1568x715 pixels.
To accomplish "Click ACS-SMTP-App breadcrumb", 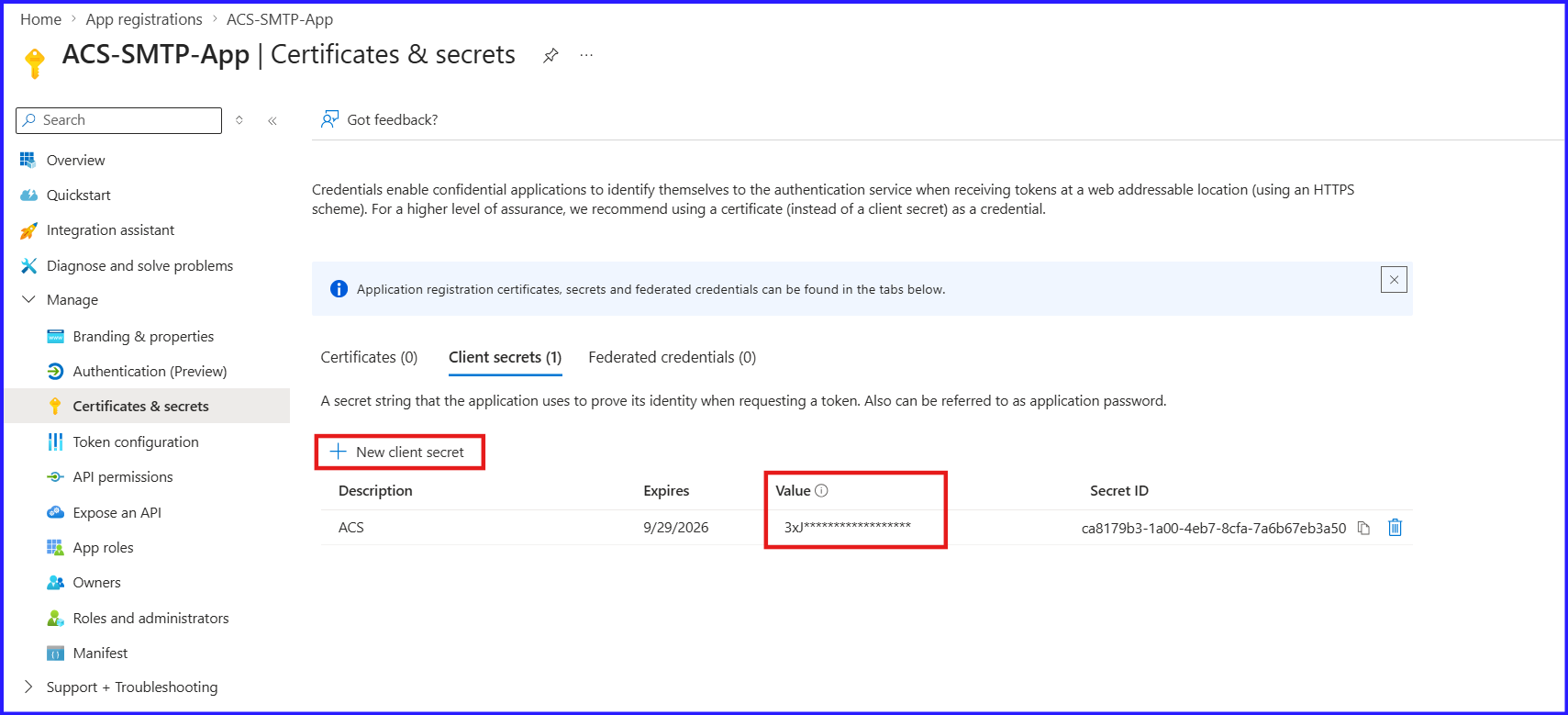I will click(x=280, y=19).
